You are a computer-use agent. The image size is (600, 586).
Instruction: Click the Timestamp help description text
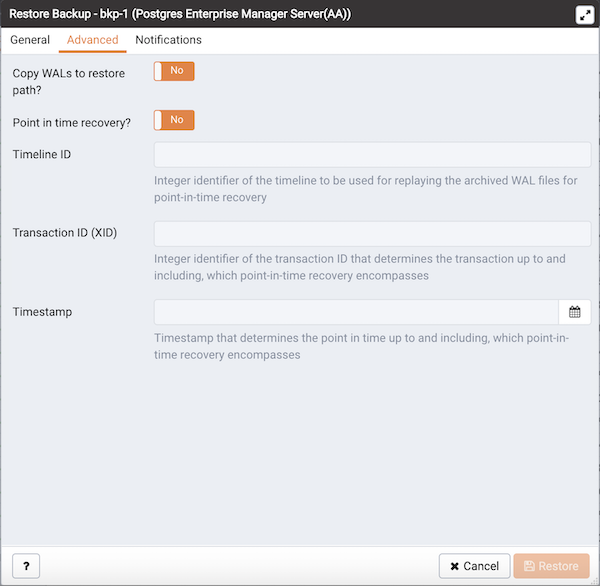point(362,346)
